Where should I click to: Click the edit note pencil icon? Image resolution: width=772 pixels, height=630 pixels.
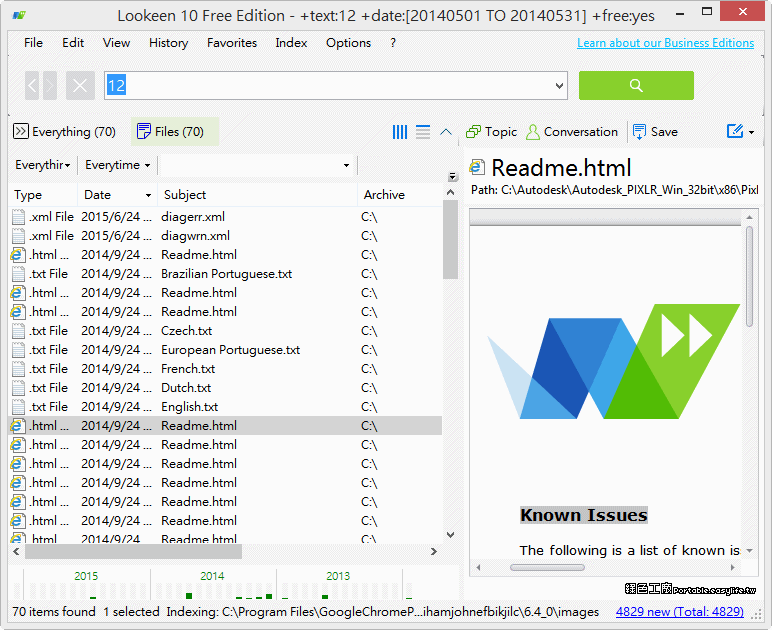(735, 131)
